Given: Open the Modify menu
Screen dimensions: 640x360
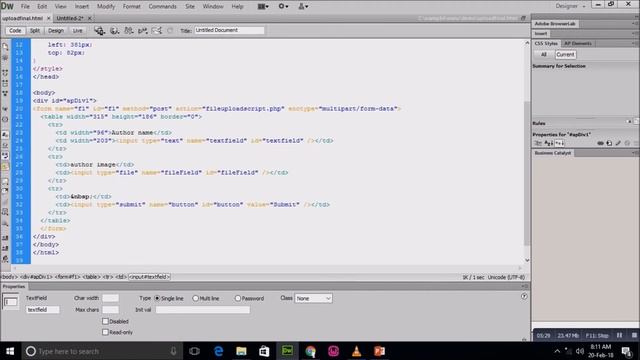Looking at the screenshot, I should (106, 7).
